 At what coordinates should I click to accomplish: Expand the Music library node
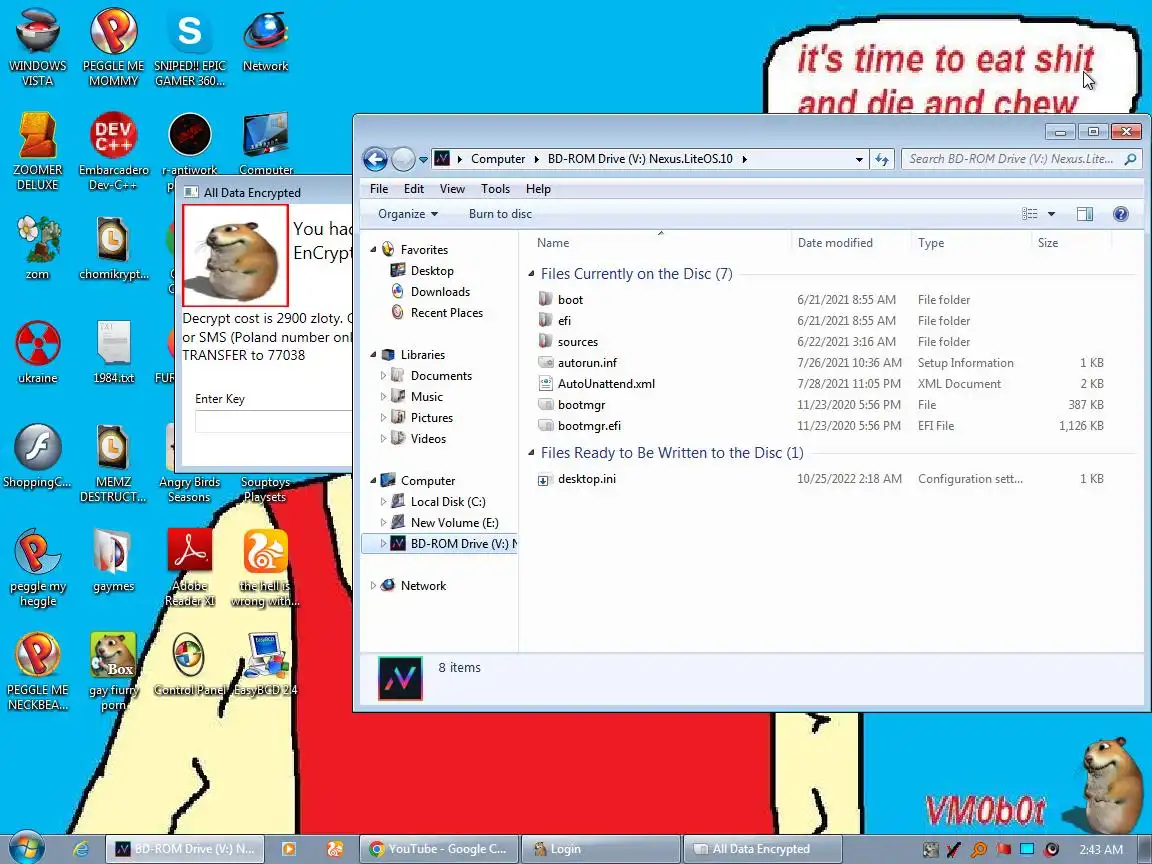pyautogui.click(x=383, y=397)
